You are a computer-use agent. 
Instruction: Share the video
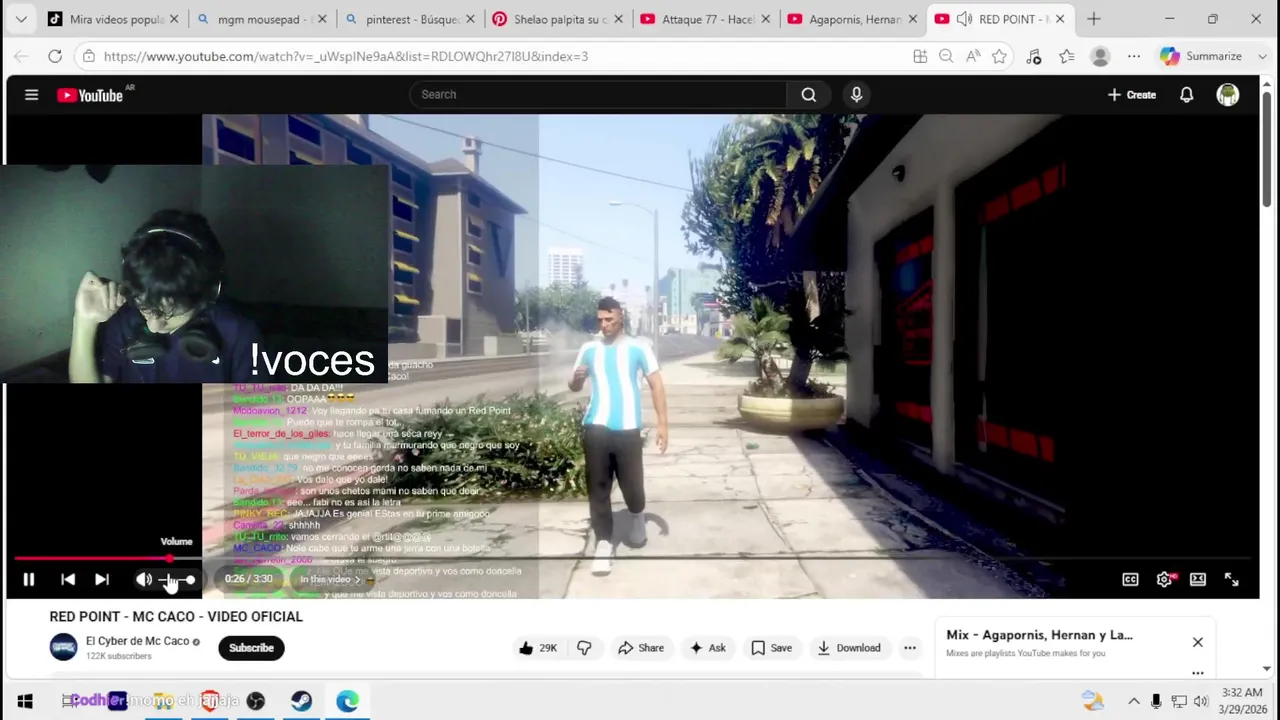tap(641, 648)
